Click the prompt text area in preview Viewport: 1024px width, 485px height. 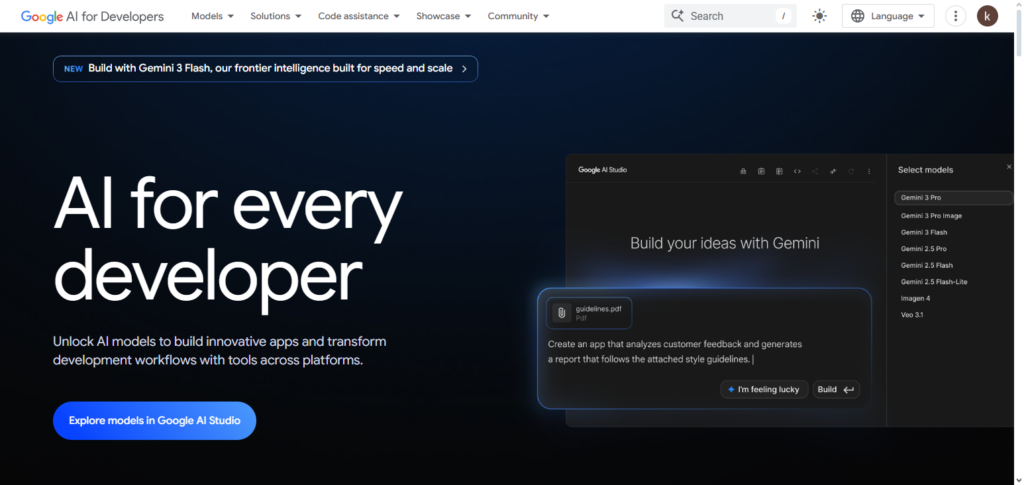pos(675,351)
